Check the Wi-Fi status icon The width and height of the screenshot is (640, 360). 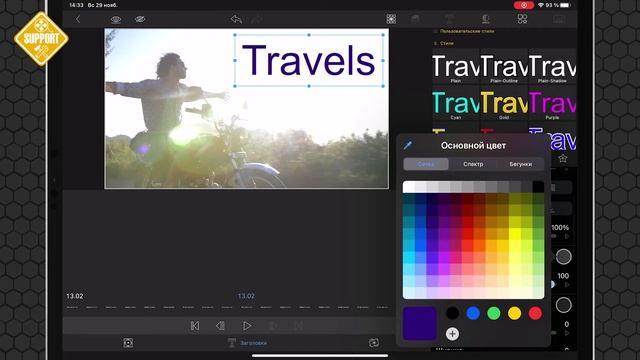(541, 5)
